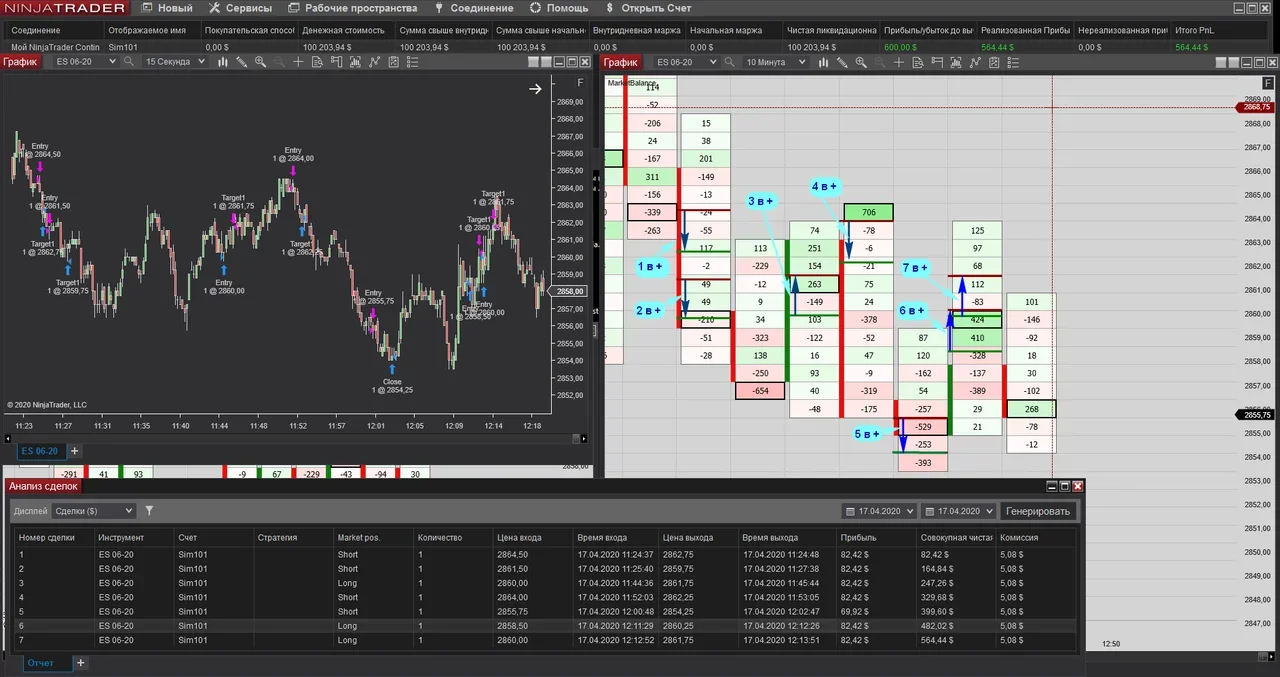Click zoom-in magnifier in left chart toolbar
1280x677 pixels.
pyautogui.click(x=260, y=62)
